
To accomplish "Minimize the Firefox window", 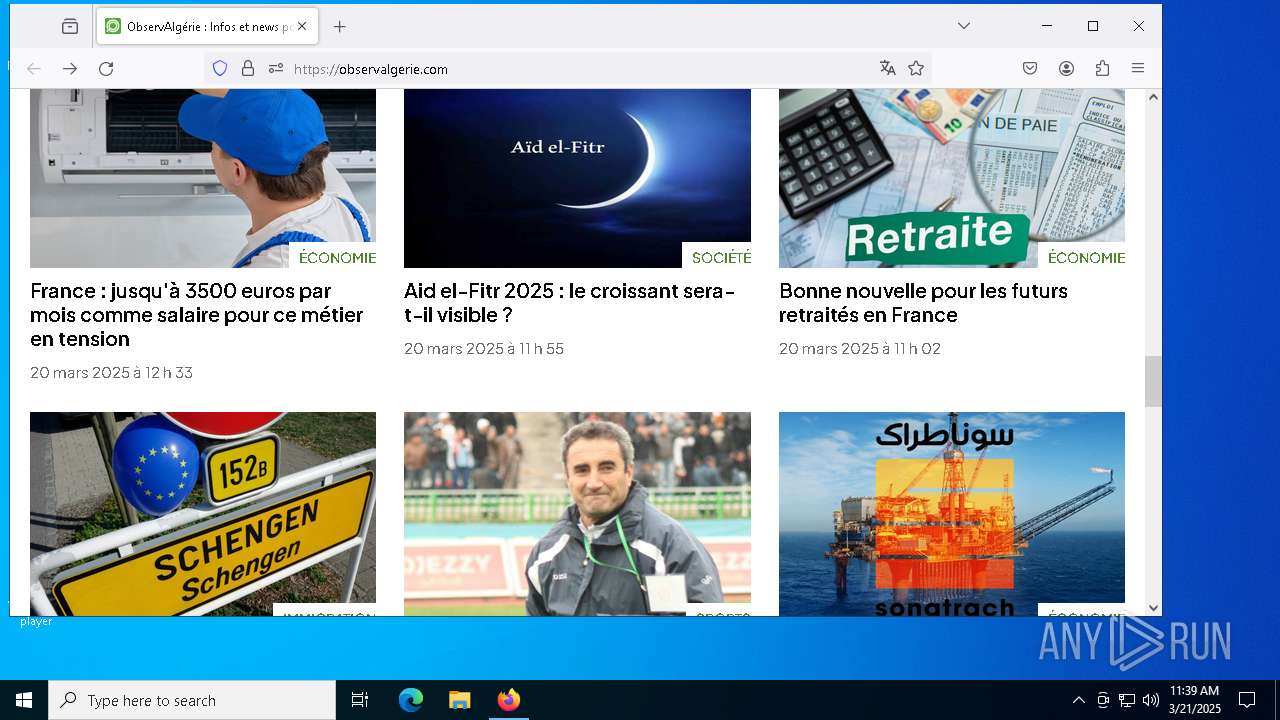I will (1047, 26).
